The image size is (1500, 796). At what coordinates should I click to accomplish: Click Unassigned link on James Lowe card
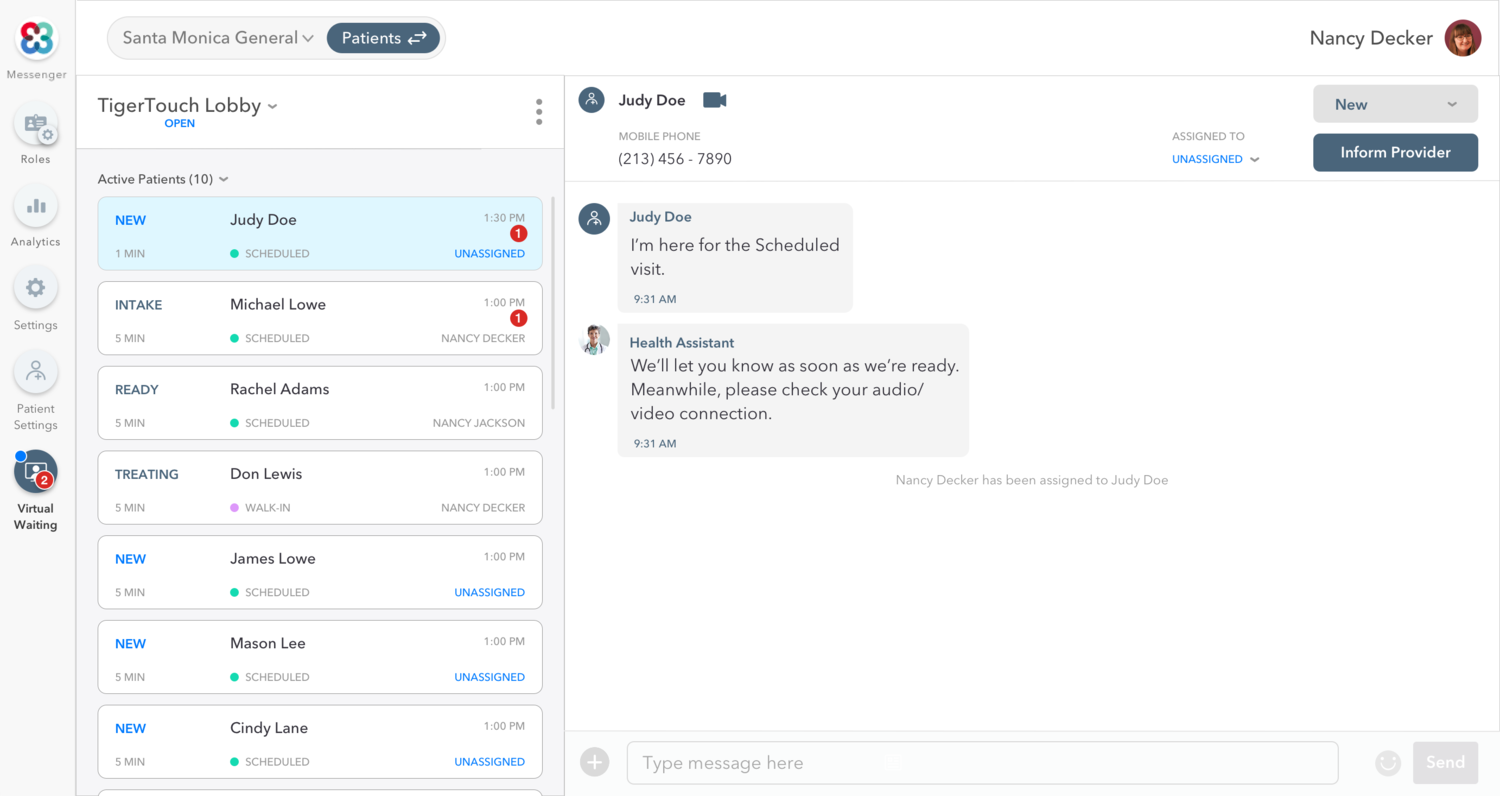point(489,592)
